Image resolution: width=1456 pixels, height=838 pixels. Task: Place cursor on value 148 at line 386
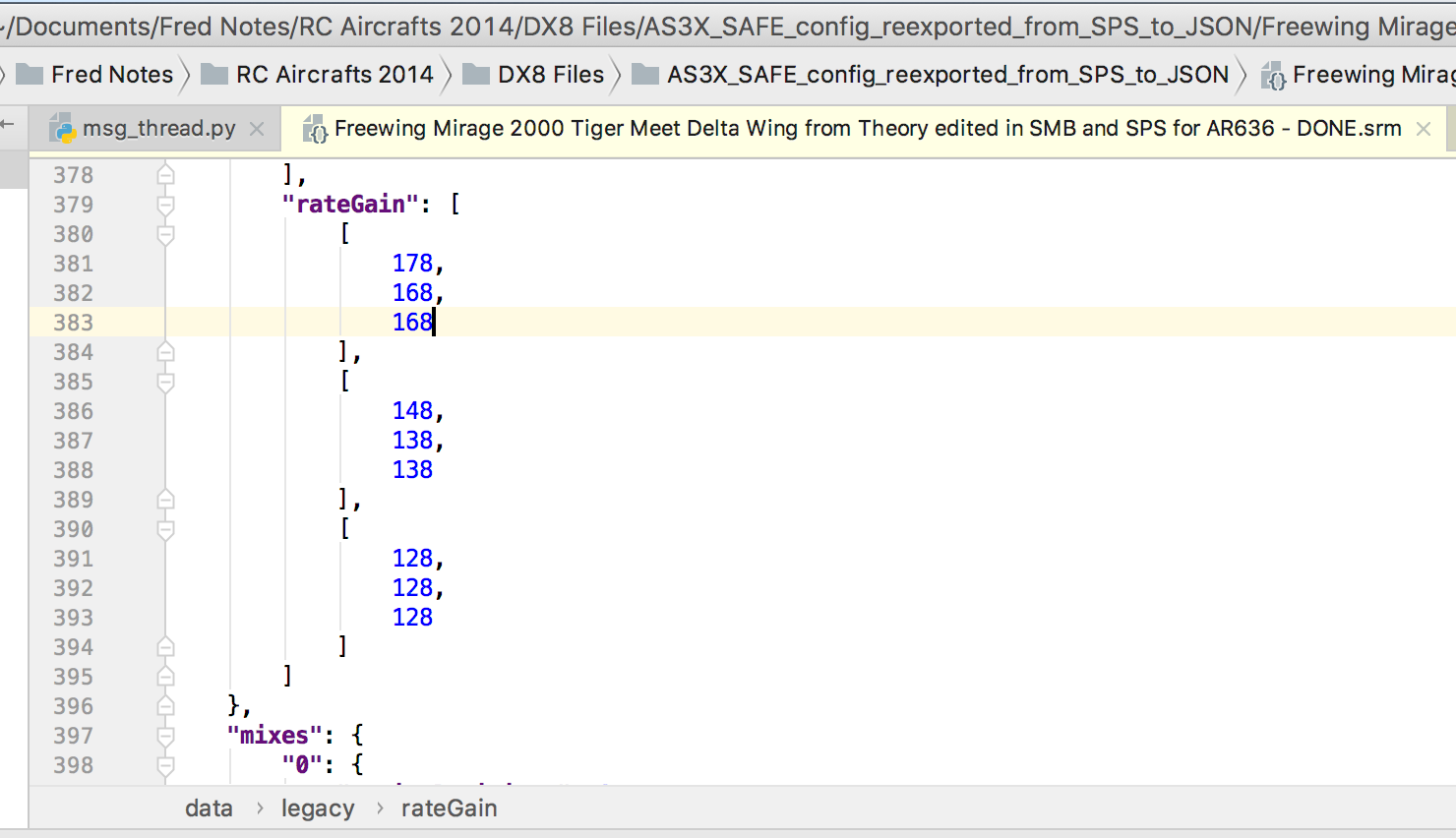click(x=412, y=411)
